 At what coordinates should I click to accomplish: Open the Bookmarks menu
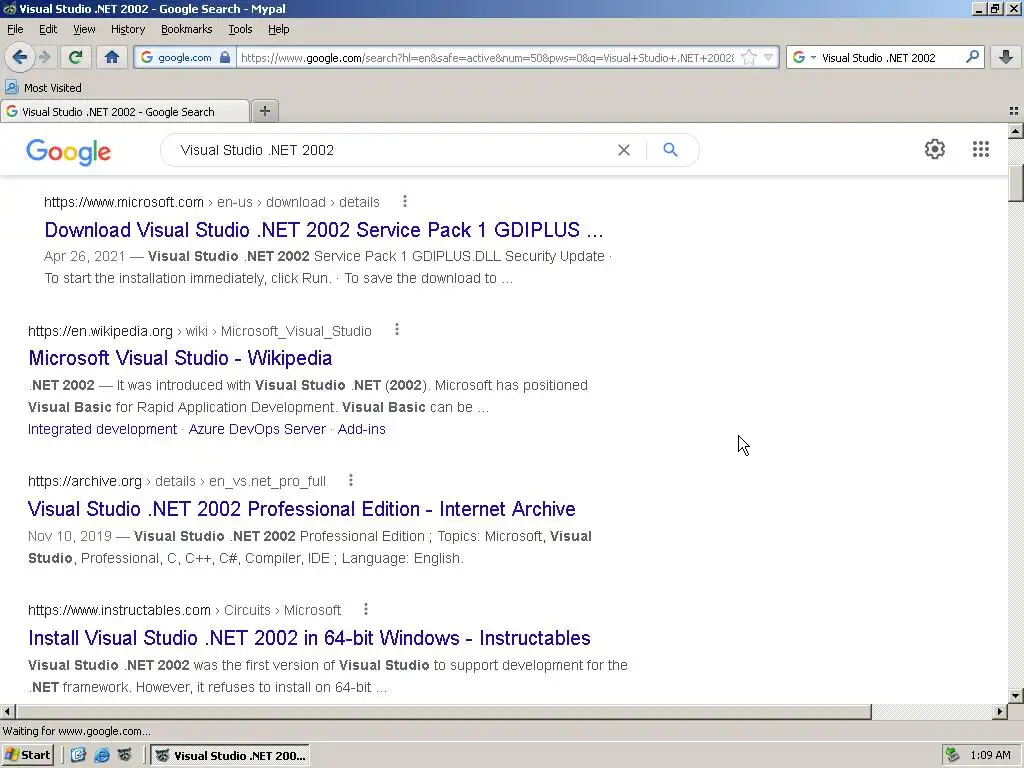pos(186,29)
